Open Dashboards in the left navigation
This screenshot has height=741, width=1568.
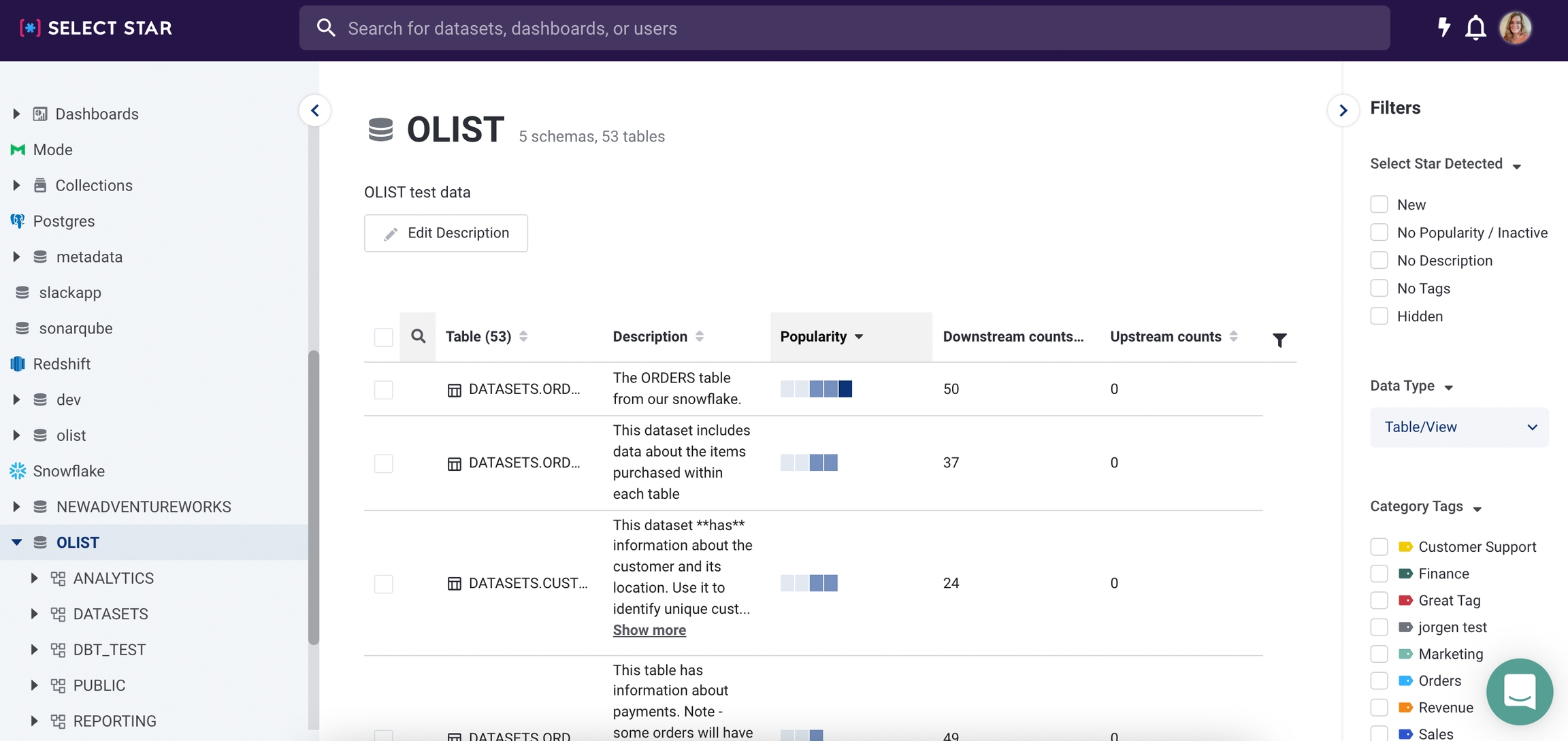click(97, 114)
